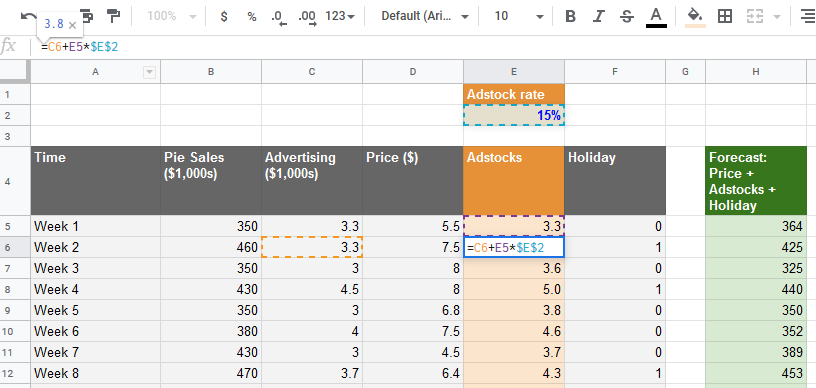Click the Adstocks header cell

point(514,181)
